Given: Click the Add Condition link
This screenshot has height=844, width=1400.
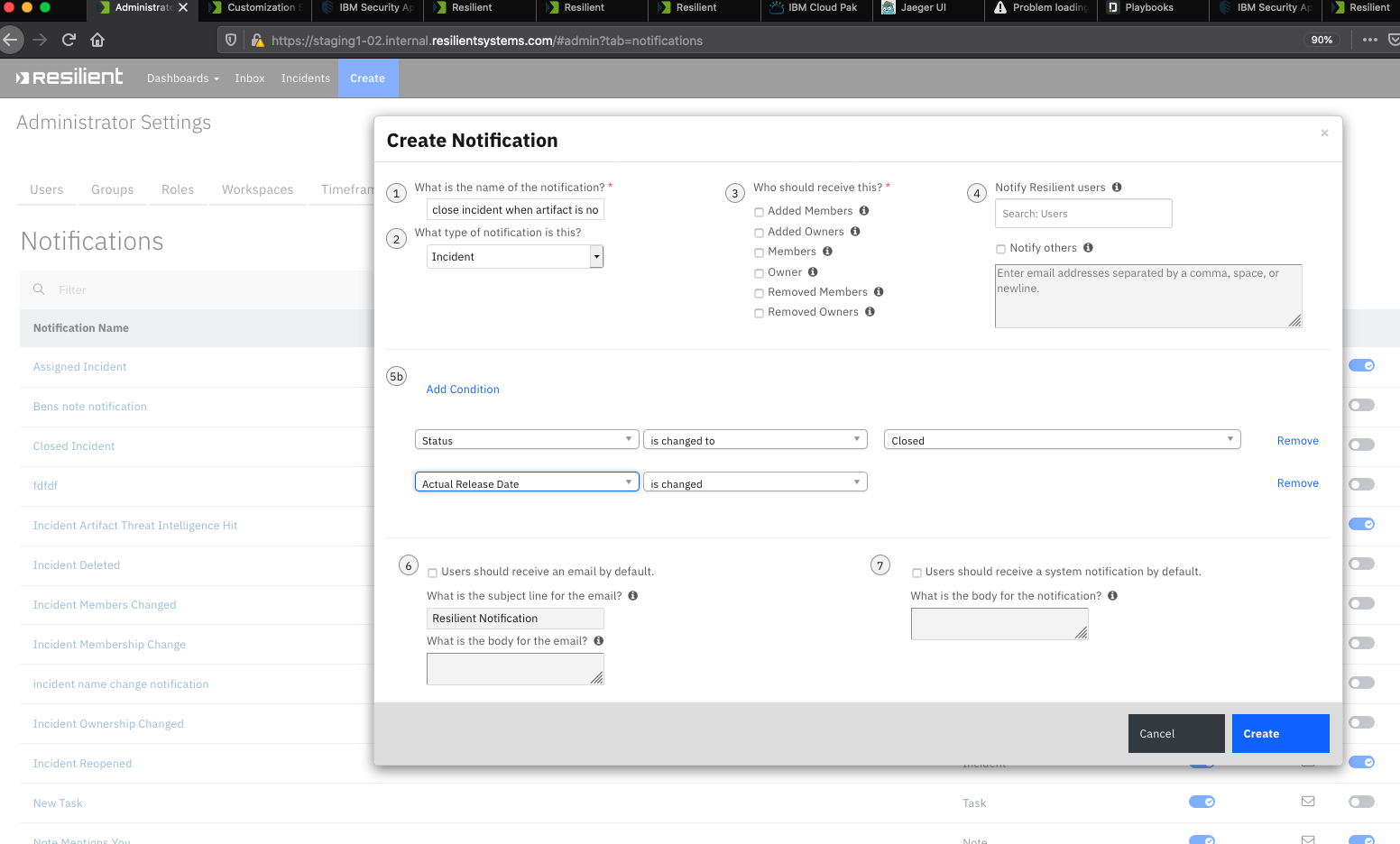Looking at the screenshot, I should point(463,390).
